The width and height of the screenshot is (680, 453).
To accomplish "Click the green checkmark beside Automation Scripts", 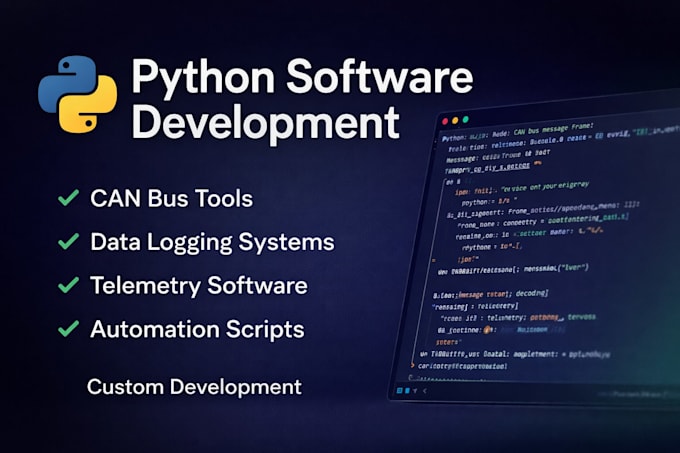I will pyautogui.click(x=69, y=328).
